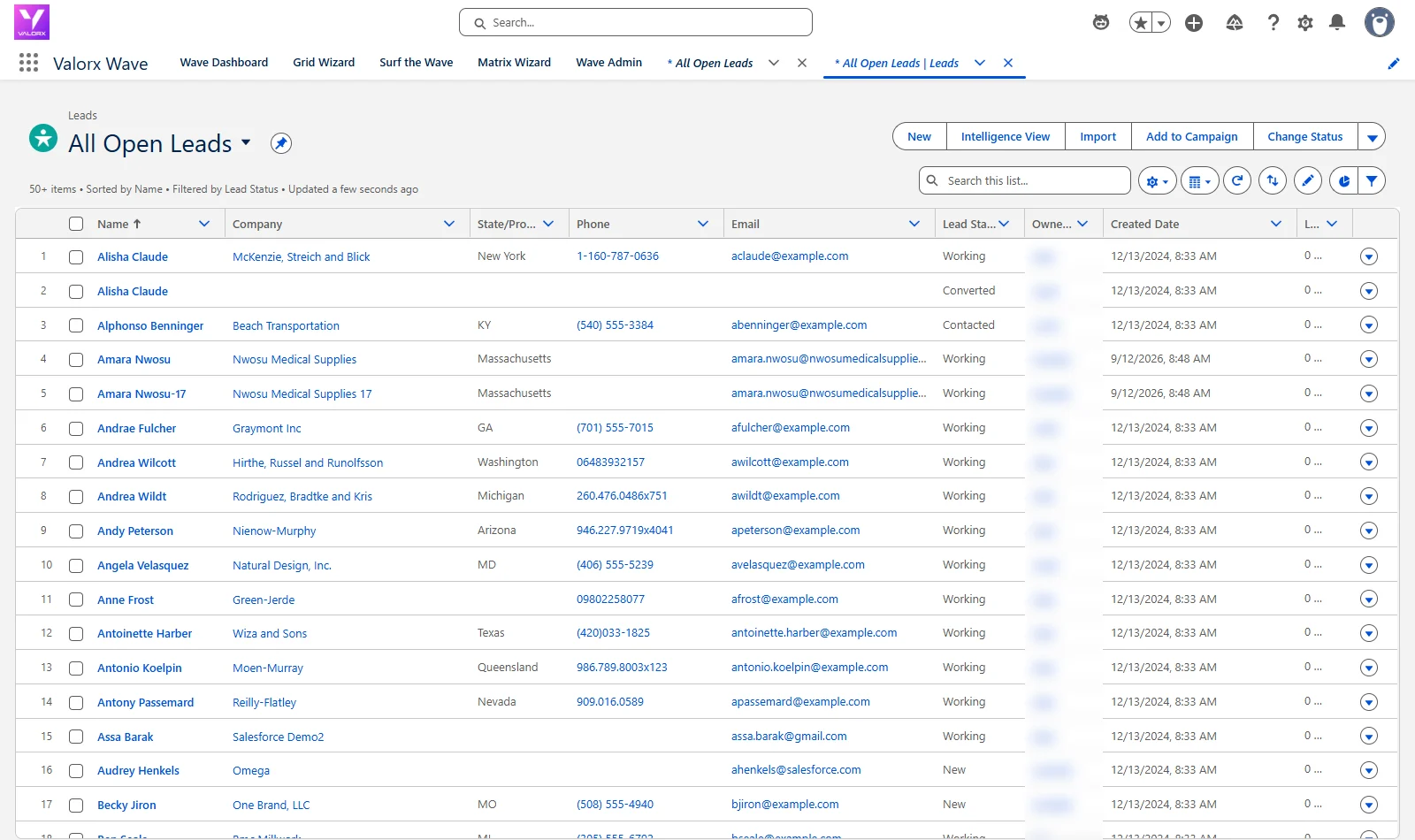This screenshot has height=840, width=1415.
Task: Click the New lead button
Action: [920, 137]
